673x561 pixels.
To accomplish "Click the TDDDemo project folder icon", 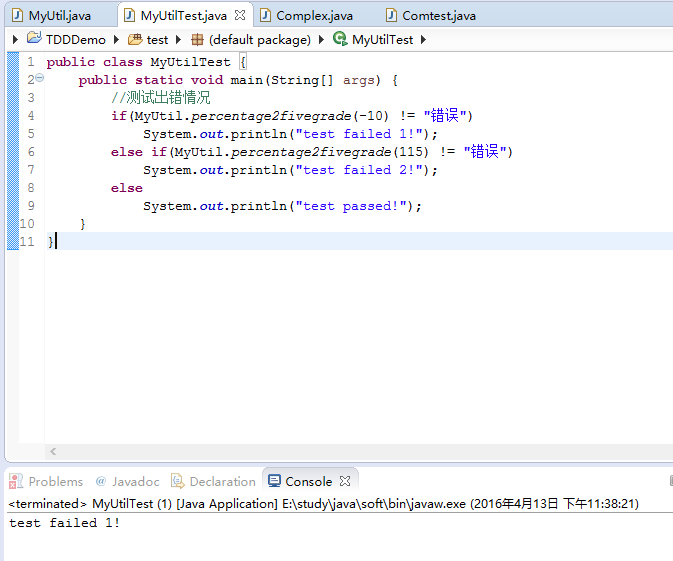I will tap(34, 38).
